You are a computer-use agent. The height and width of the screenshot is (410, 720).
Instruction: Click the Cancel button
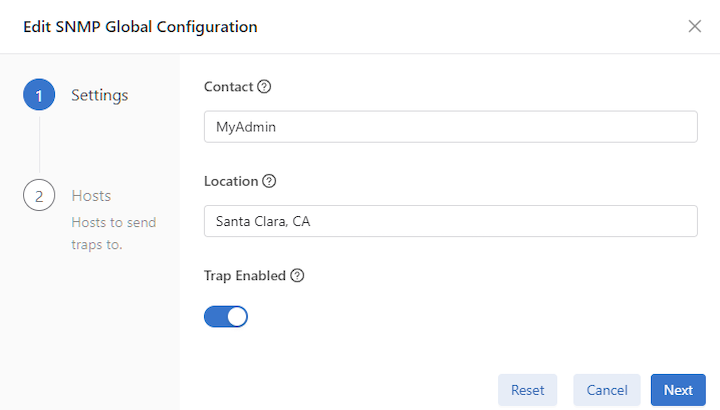click(x=607, y=390)
